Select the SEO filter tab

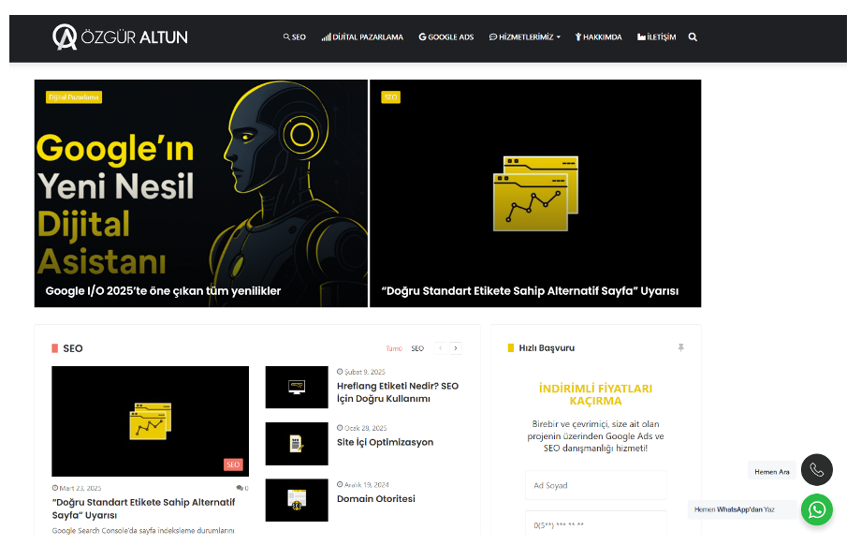click(417, 349)
